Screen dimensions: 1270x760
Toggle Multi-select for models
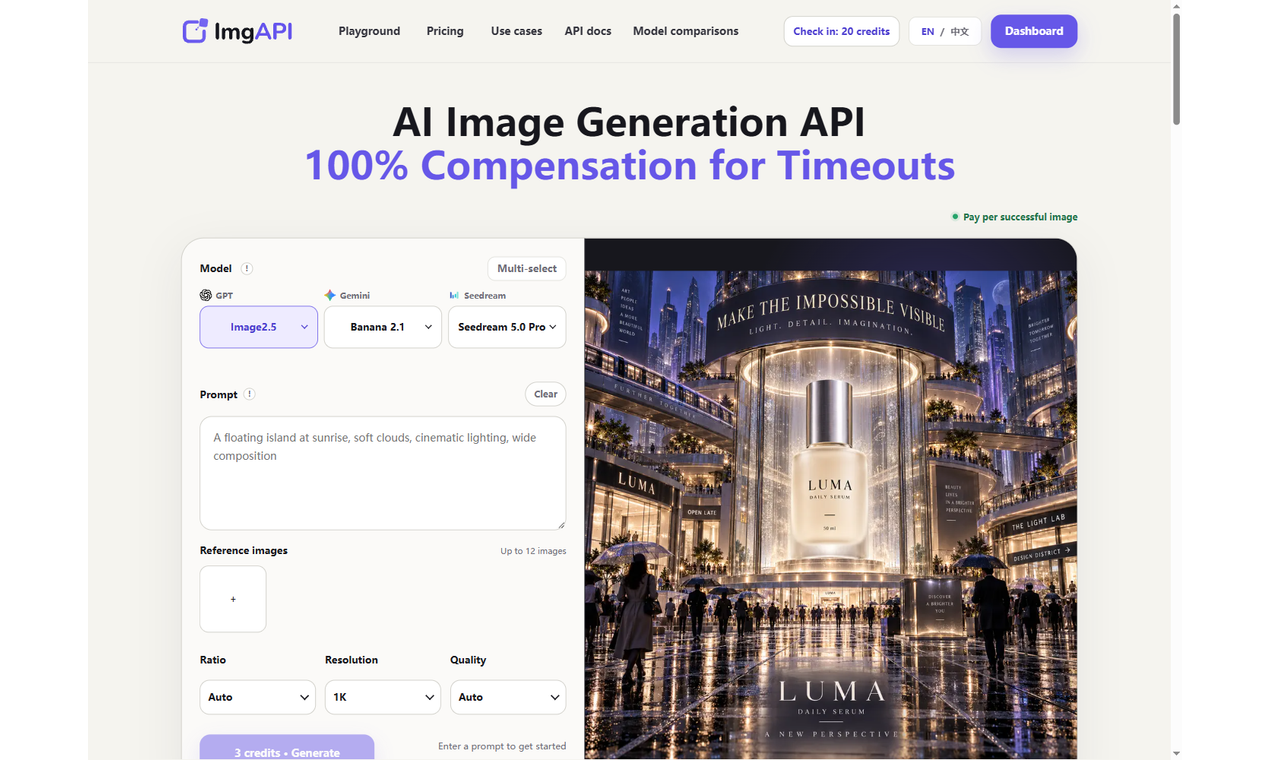[x=527, y=268]
